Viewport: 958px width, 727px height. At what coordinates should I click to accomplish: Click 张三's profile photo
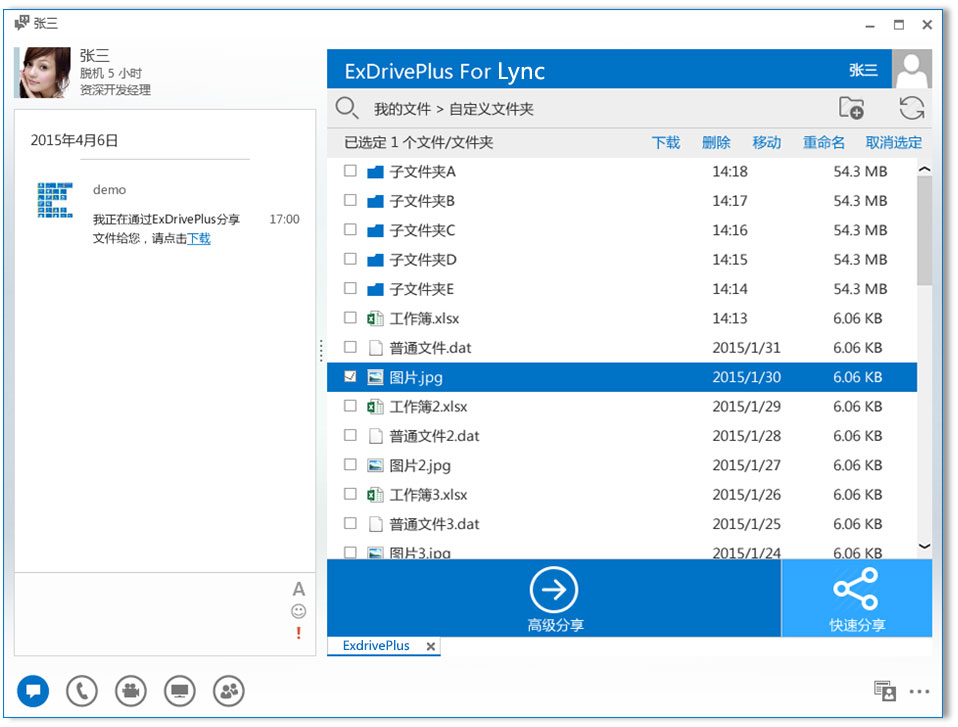42,73
